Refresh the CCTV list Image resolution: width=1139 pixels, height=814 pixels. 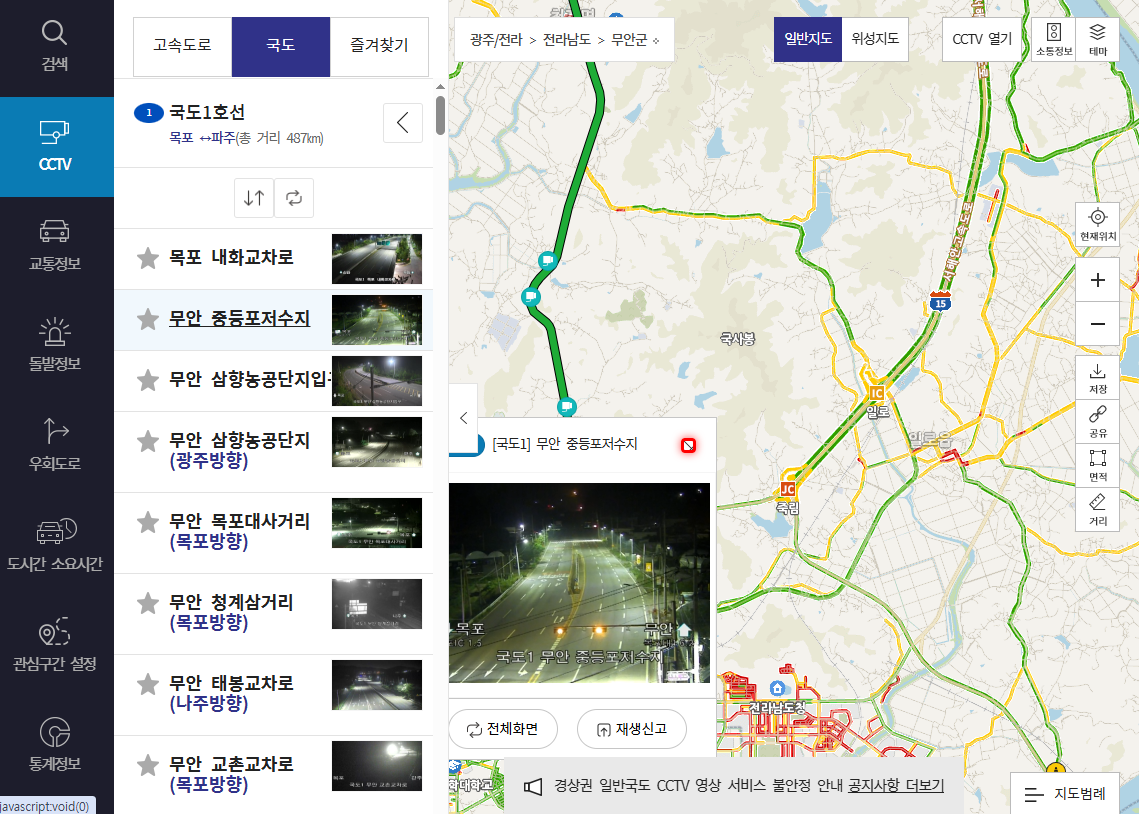click(293, 198)
